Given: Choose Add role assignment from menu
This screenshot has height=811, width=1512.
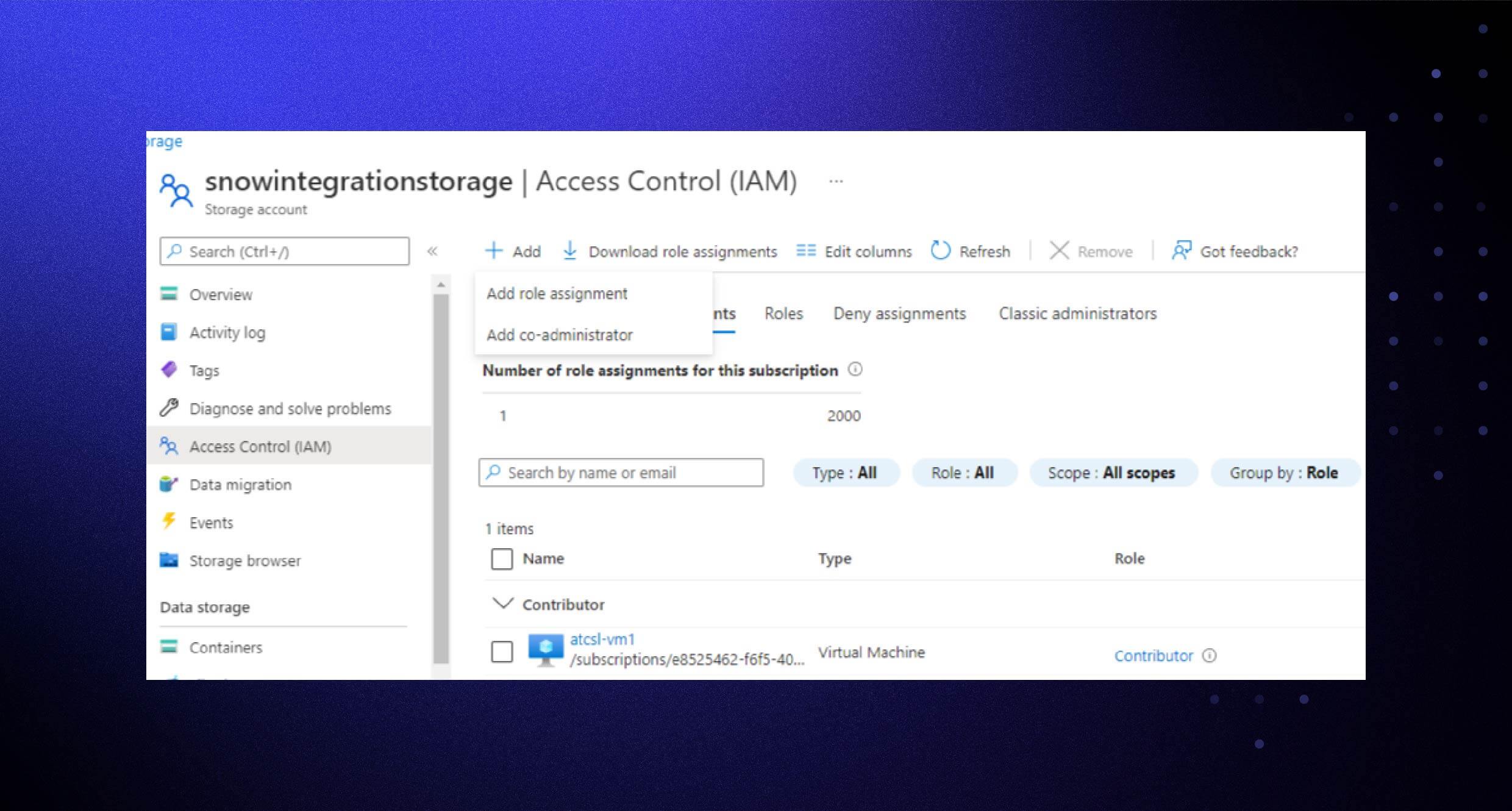Looking at the screenshot, I should 556,293.
